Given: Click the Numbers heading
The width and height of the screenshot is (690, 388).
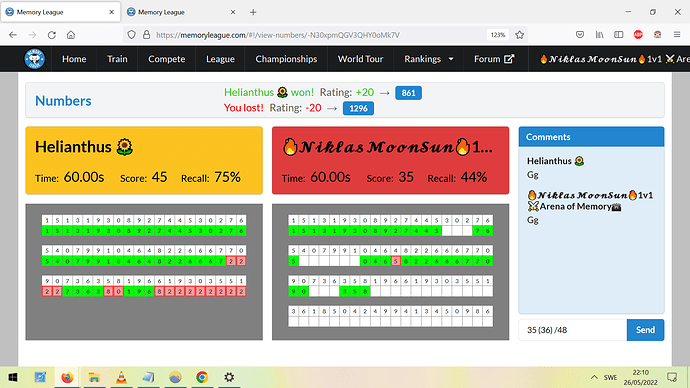Looking at the screenshot, I should [63, 101].
